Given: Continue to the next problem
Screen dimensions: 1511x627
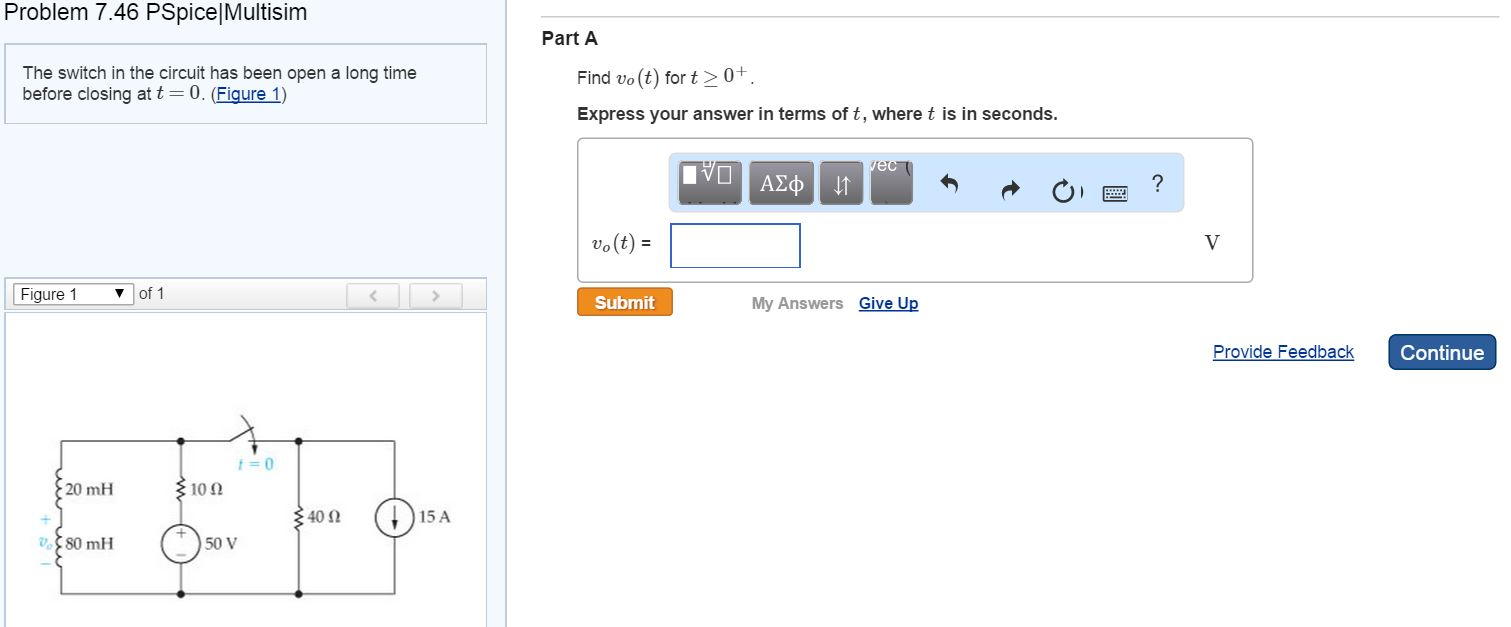Looking at the screenshot, I should pos(1442,352).
